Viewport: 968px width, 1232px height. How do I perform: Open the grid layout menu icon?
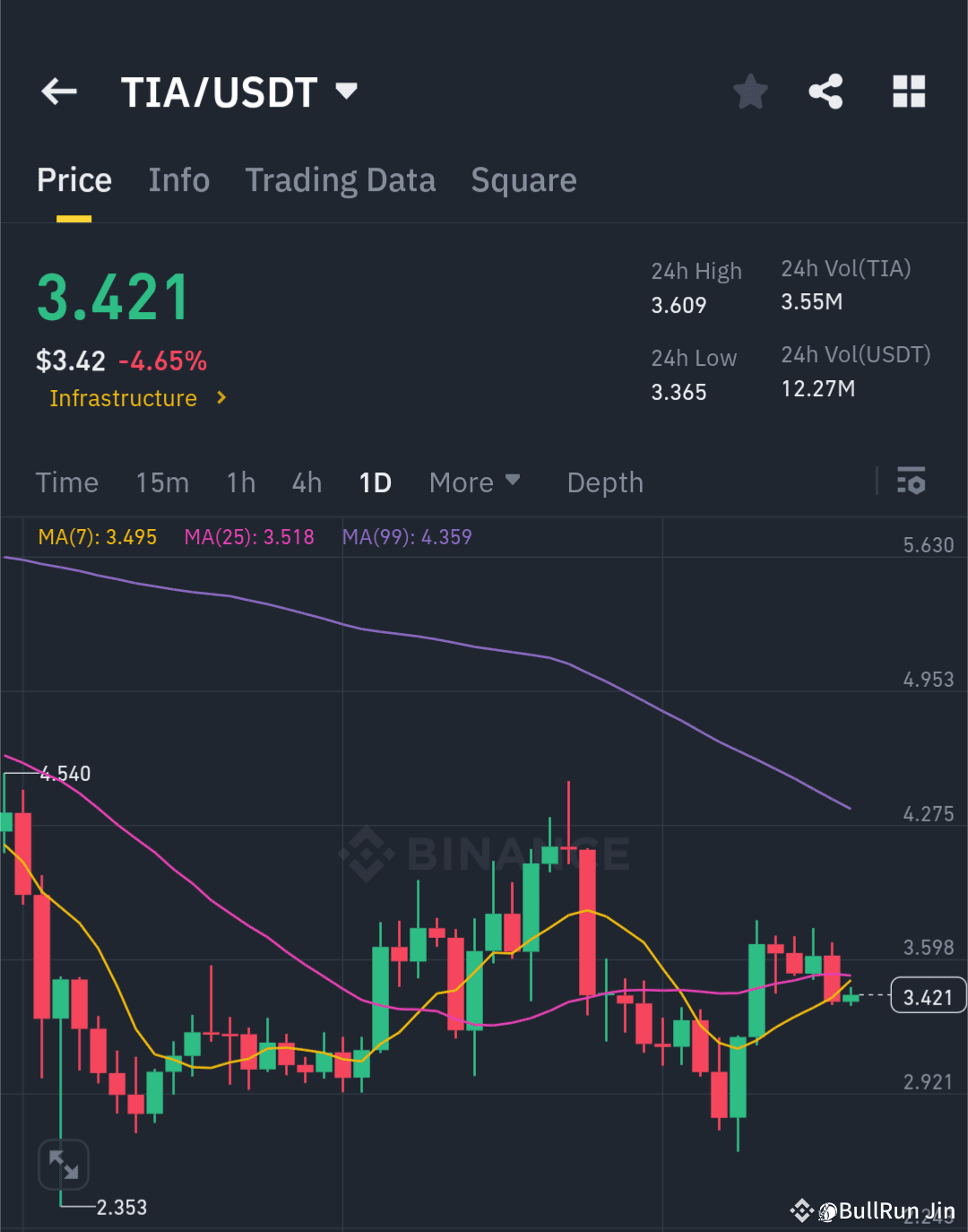909,91
